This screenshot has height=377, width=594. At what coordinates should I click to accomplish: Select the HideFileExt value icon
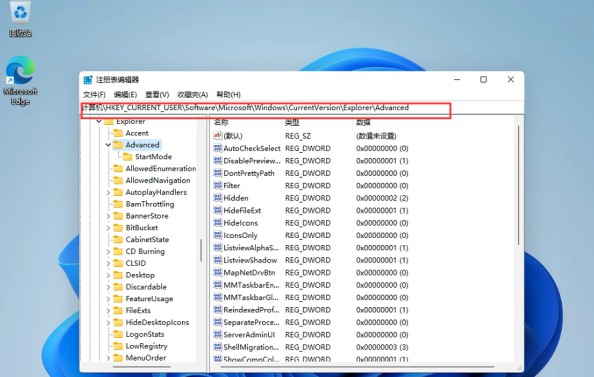[217, 210]
